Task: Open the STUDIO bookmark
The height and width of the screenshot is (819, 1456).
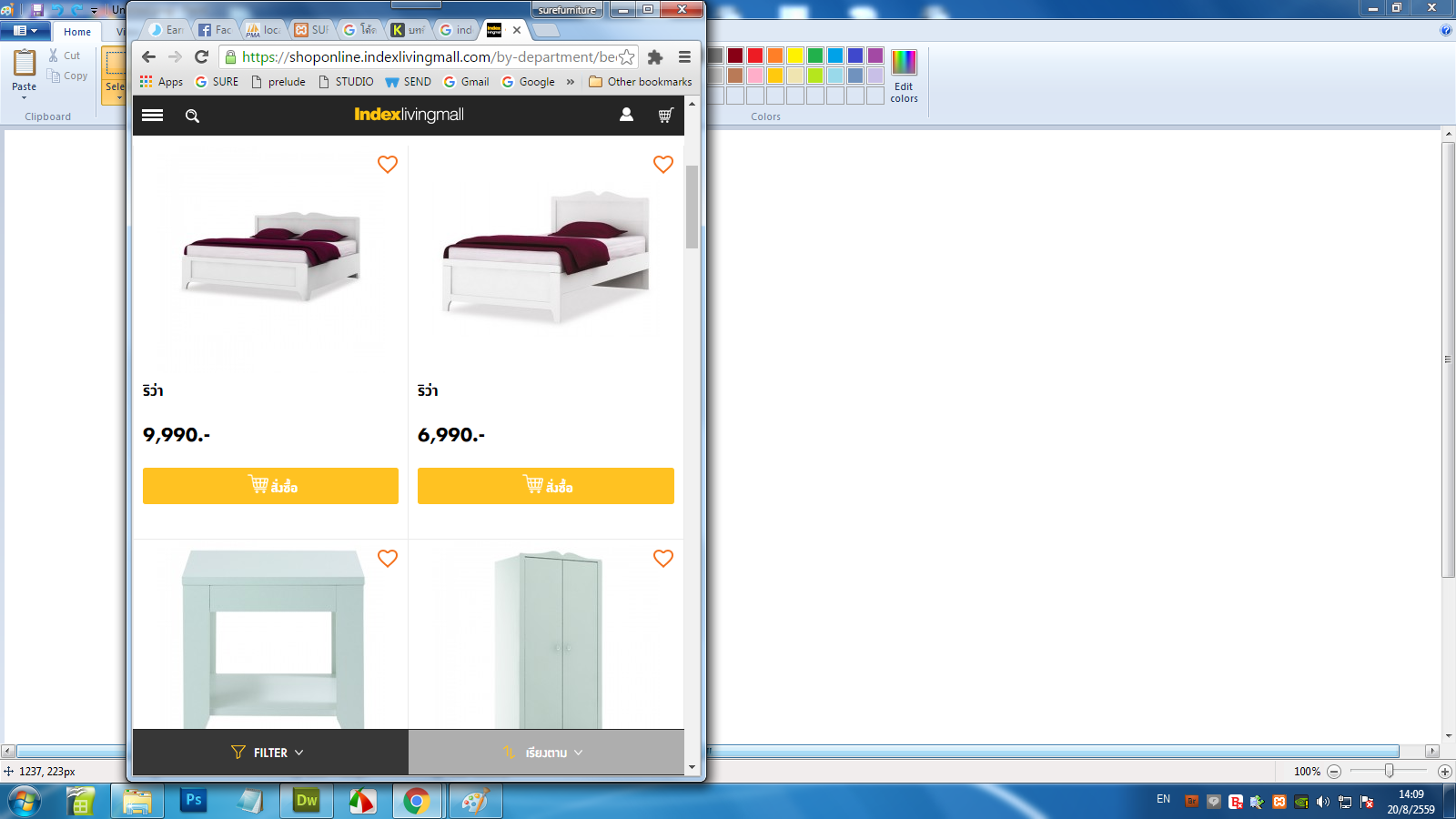Action: coord(346,82)
